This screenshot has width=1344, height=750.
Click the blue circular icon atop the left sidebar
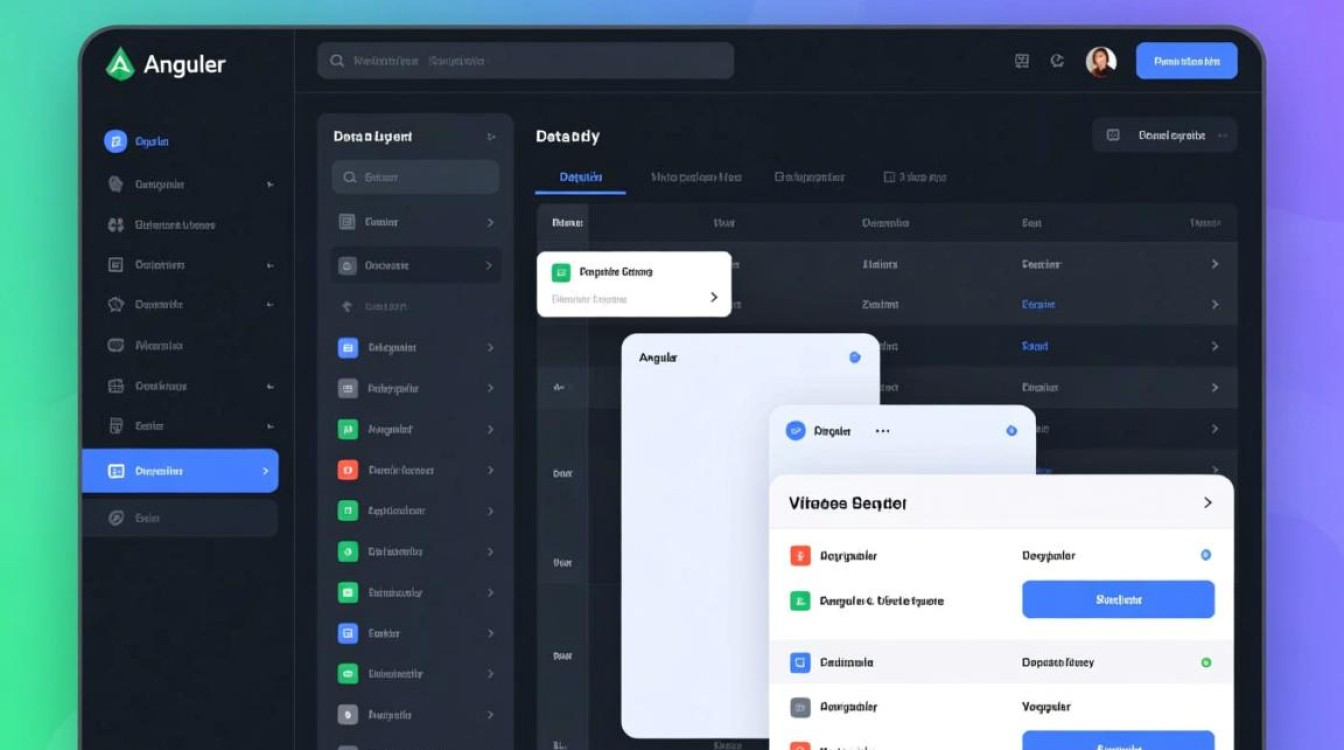(115, 142)
